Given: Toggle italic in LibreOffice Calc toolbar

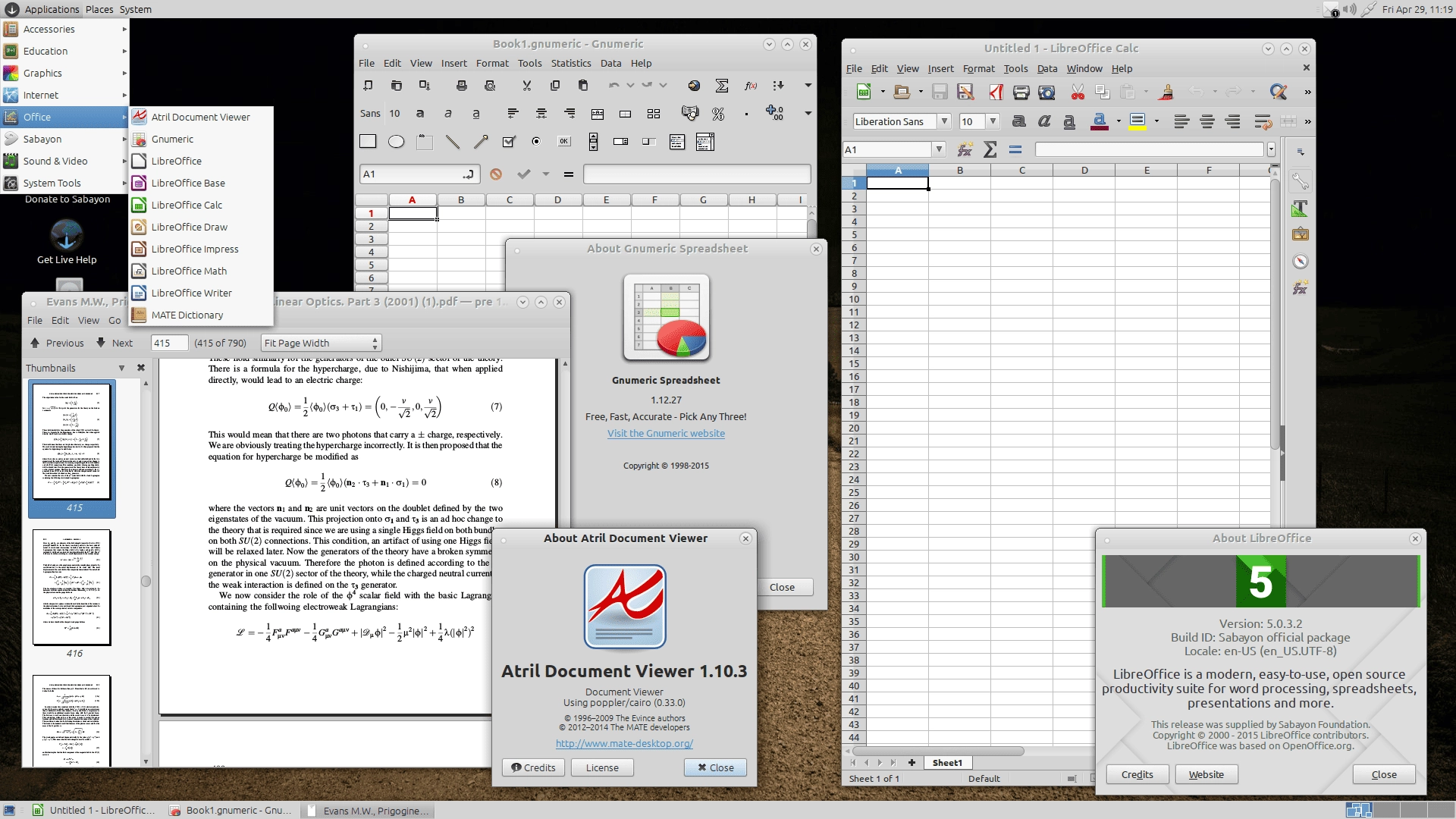Looking at the screenshot, I should pyautogui.click(x=1044, y=121).
